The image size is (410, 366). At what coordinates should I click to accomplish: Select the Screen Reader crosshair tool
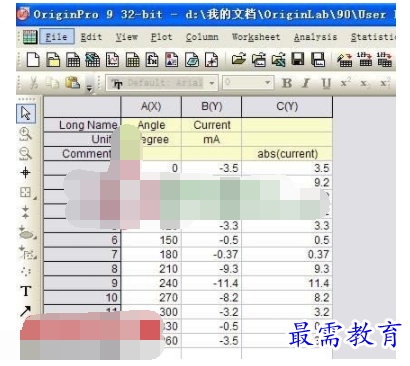(25, 172)
